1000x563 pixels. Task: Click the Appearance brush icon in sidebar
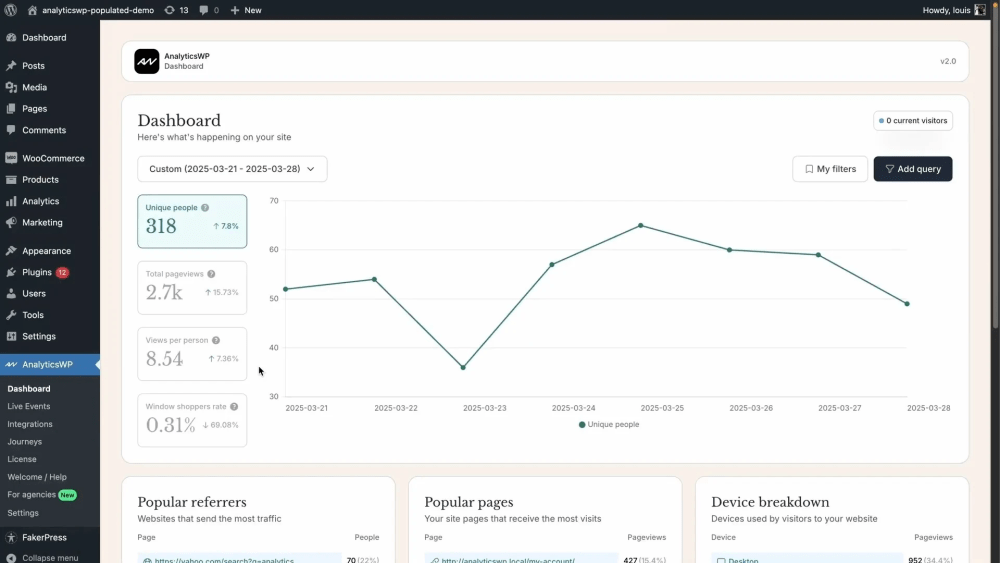[11, 251]
